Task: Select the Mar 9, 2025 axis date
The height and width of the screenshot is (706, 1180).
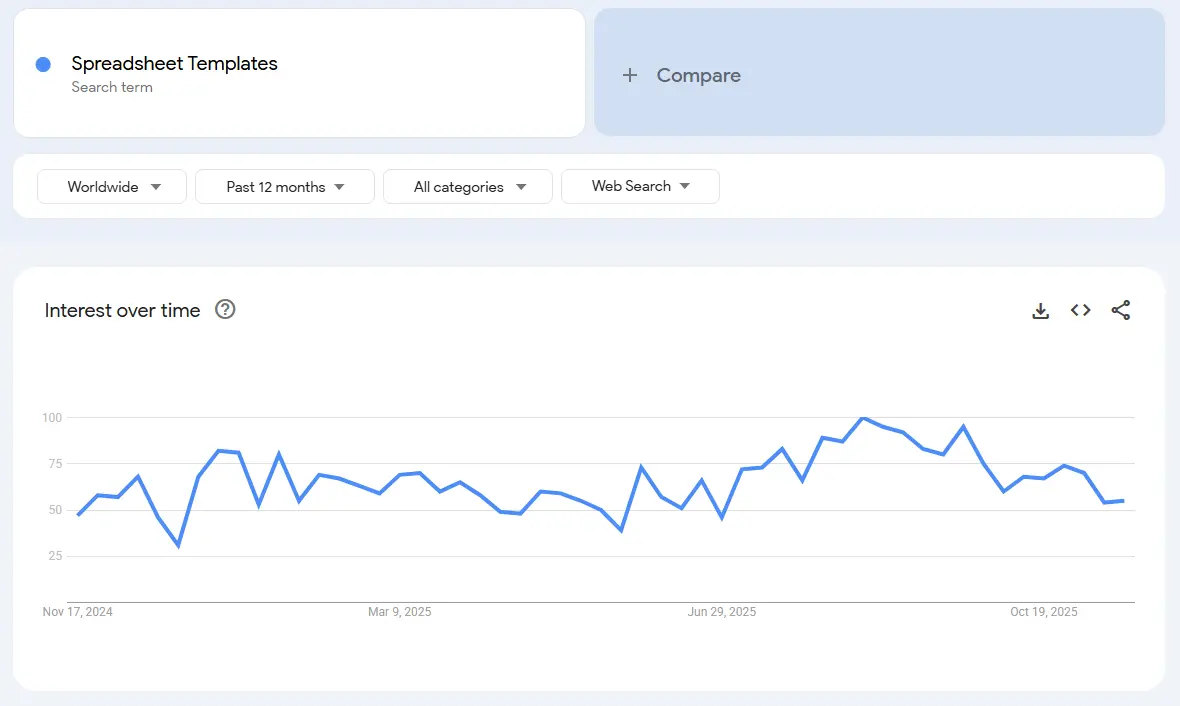Action: [400, 612]
